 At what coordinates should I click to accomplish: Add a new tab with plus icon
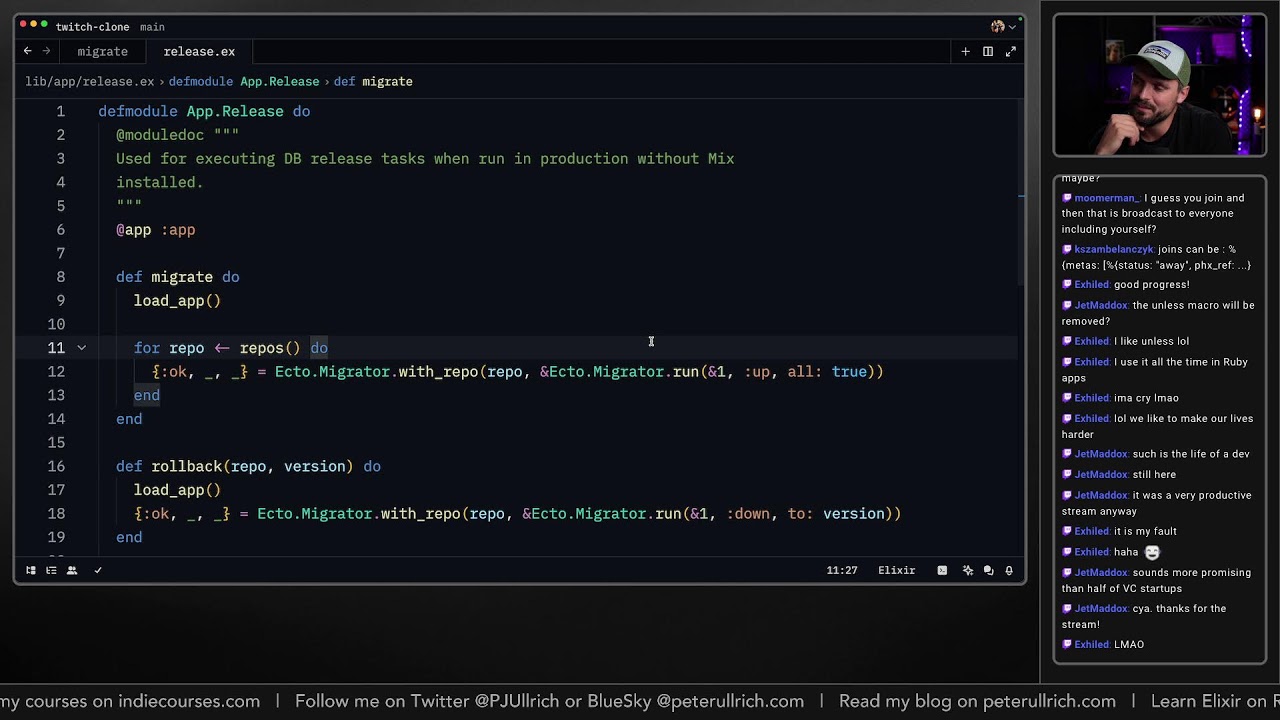click(x=965, y=51)
